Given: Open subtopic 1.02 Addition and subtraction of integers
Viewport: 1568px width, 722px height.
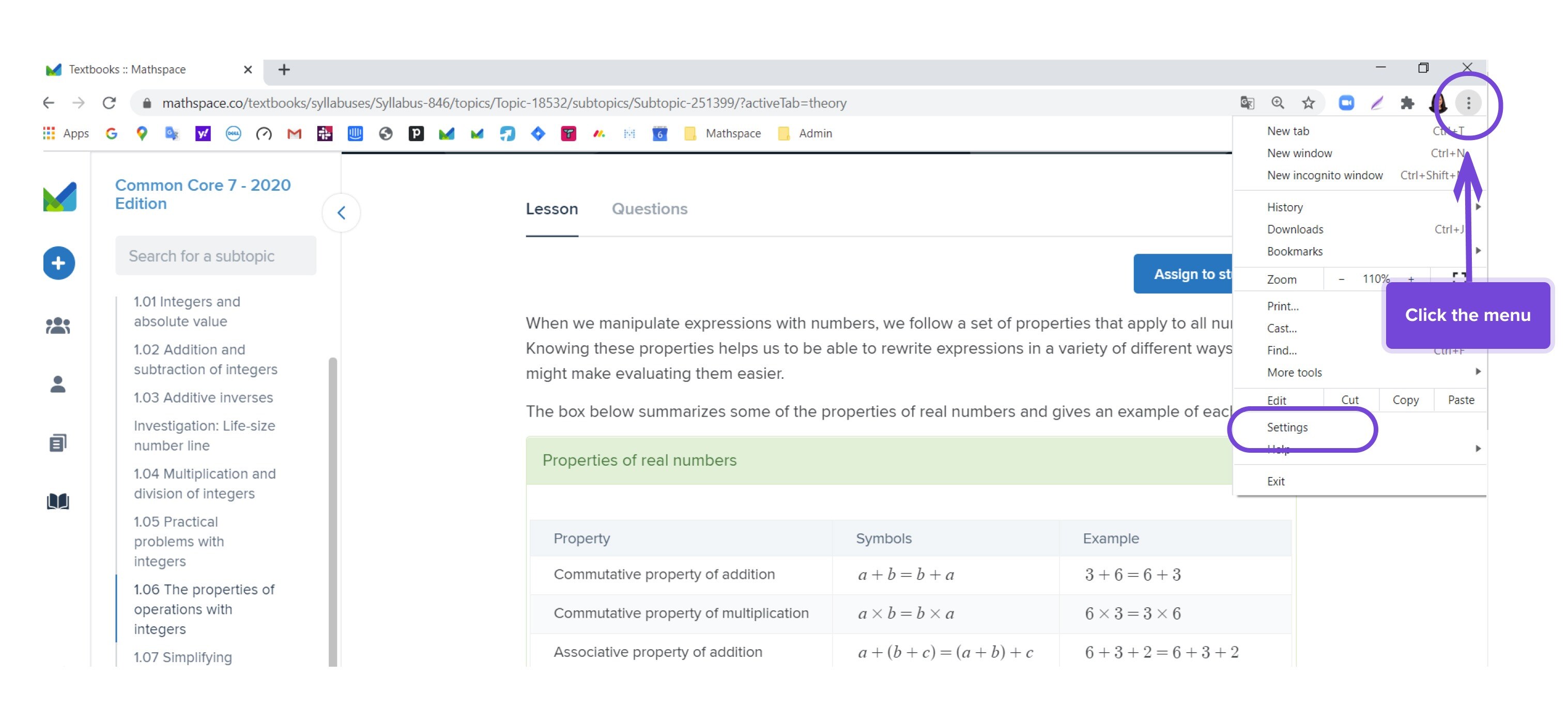Looking at the screenshot, I should click(205, 359).
